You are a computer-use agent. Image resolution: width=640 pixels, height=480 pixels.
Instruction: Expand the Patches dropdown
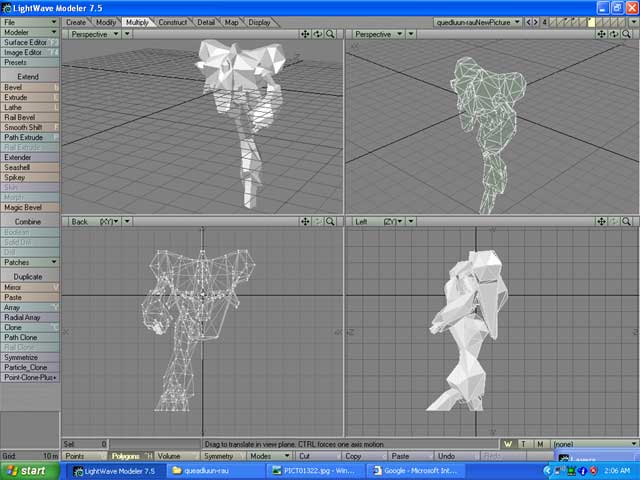(30, 262)
